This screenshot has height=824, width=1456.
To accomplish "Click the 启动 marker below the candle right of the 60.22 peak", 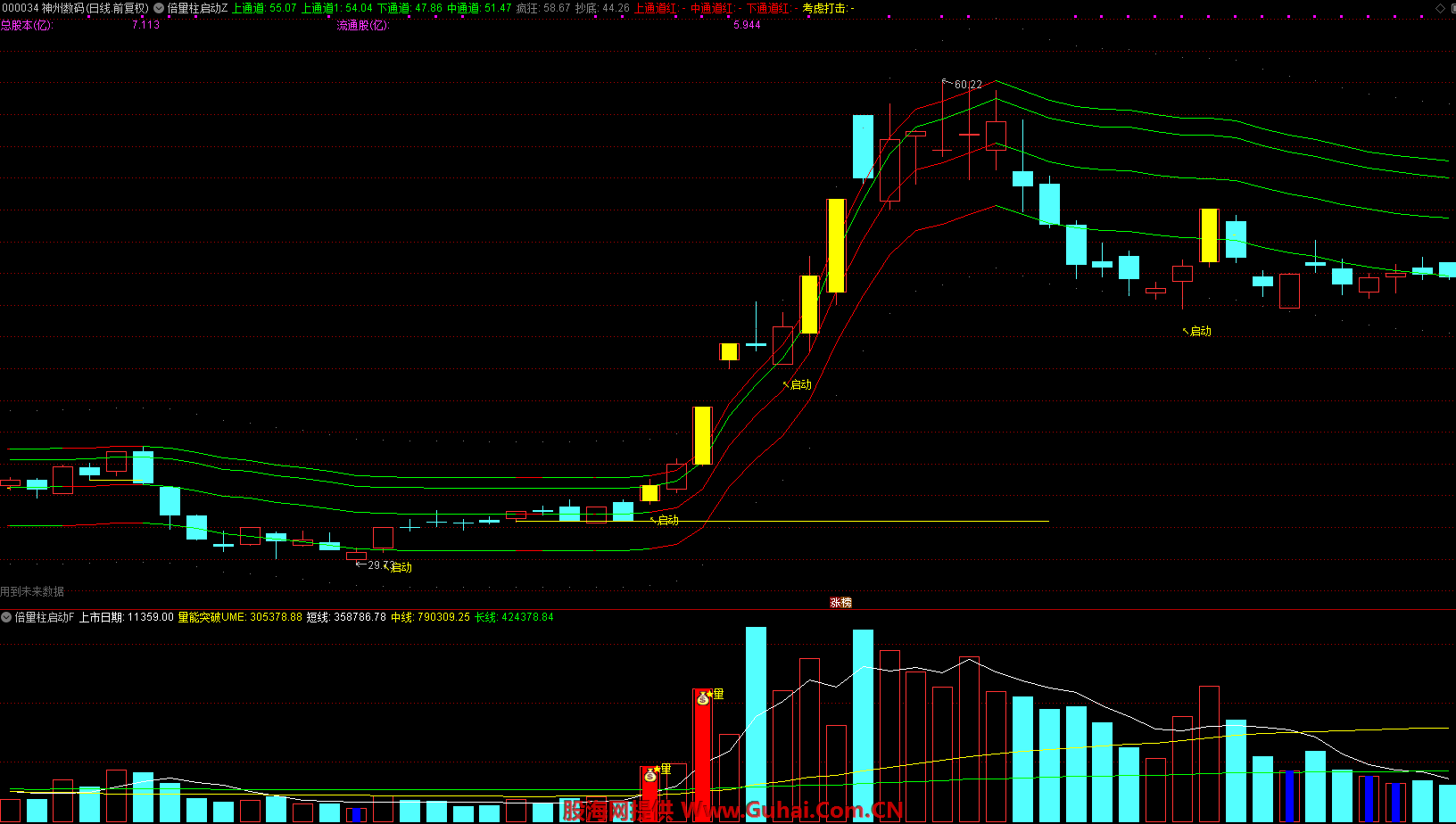I will pyautogui.click(x=1197, y=331).
